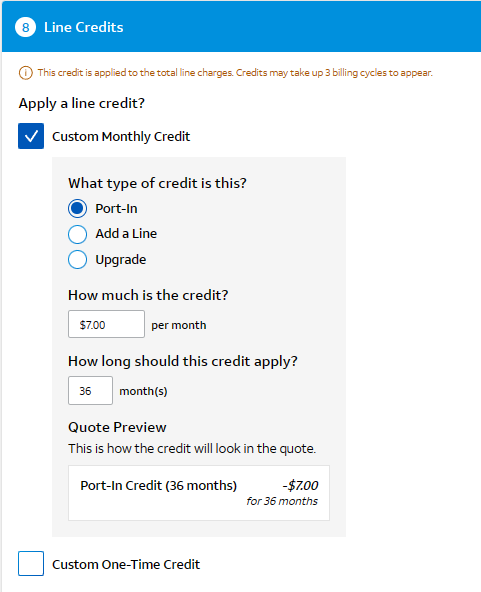Uncheck the Custom Monthly Credit checkbox
Image resolution: width=481 pixels, height=592 pixels.
[x=31, y=136]
